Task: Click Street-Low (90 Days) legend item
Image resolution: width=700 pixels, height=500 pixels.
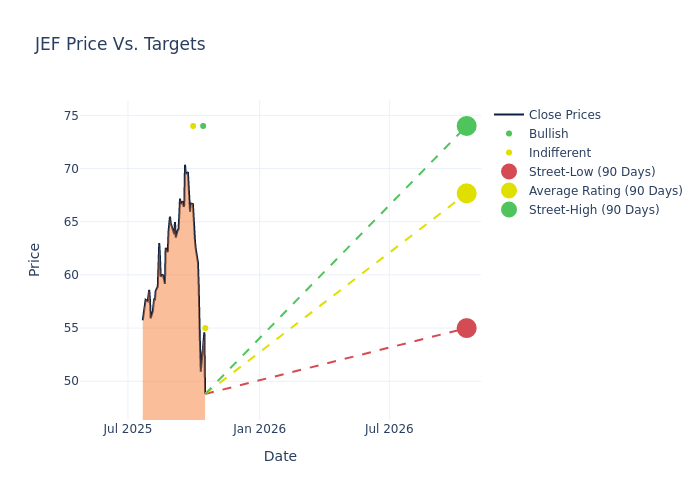Action: 592,172
